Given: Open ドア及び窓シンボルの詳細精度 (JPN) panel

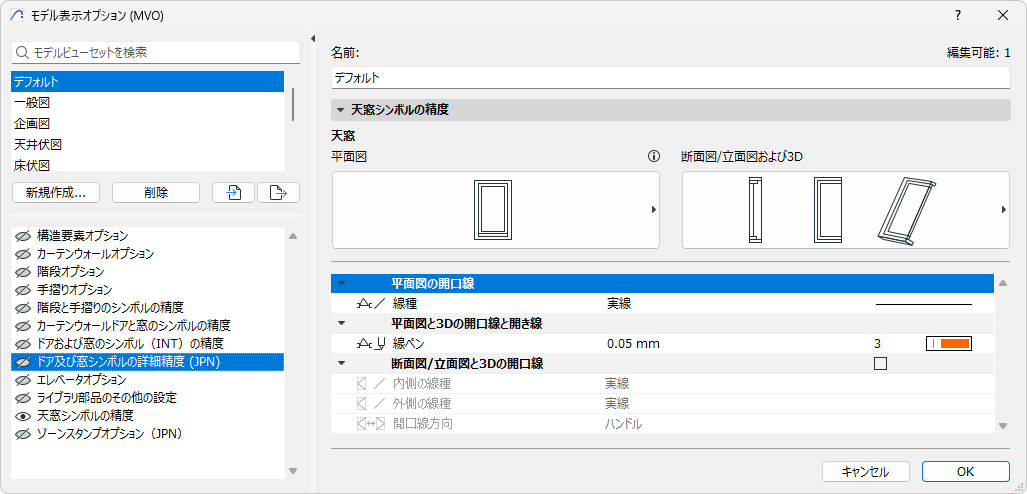Looking at the screenshot, I should point(147,362).
